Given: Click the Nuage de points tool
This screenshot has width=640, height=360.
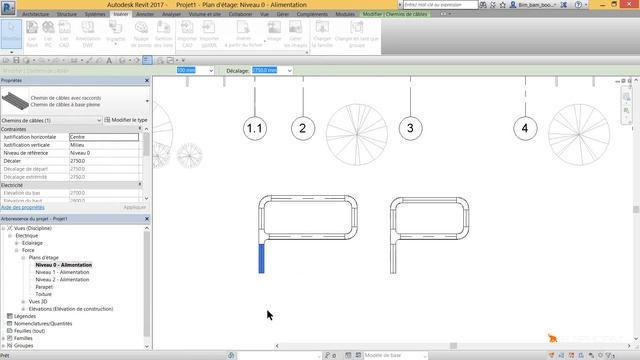Looking at the screenshot, I should pos(141,34).
